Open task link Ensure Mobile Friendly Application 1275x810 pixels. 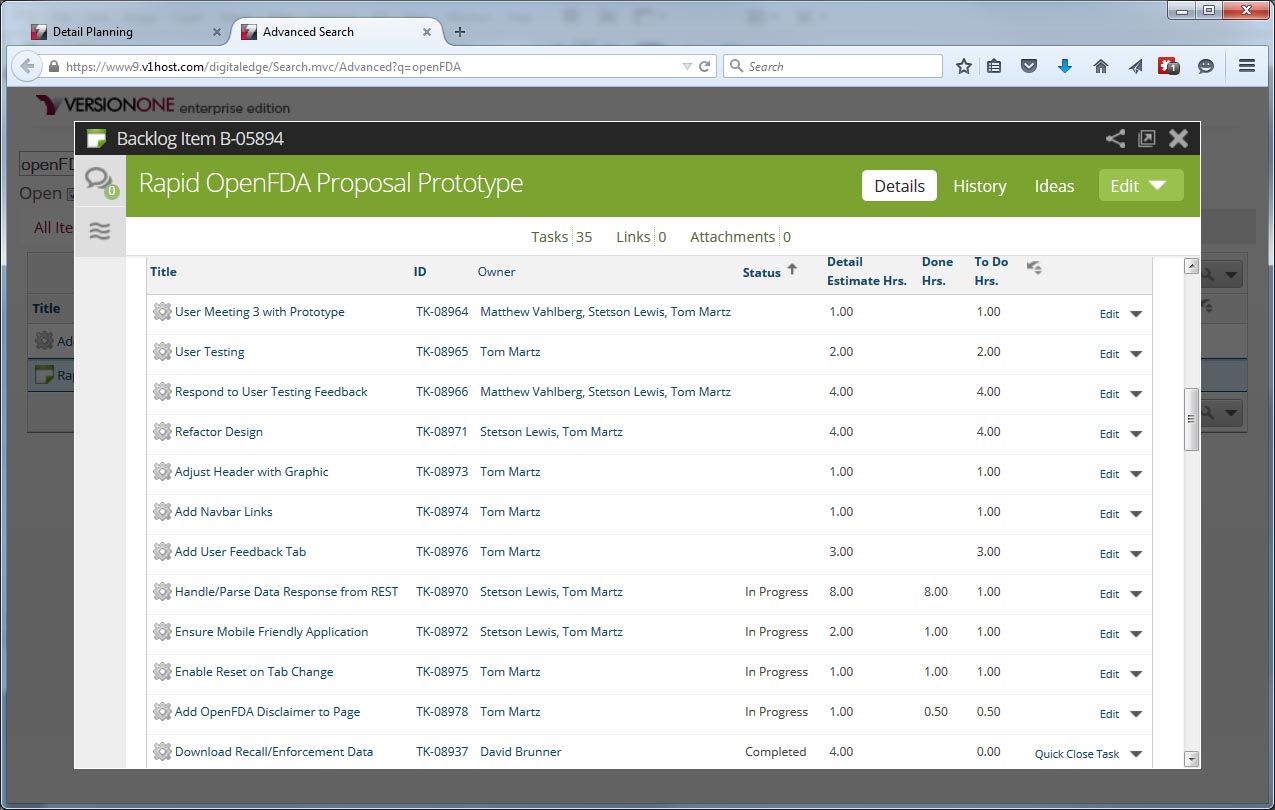pyautogui.click(x=272, y=632)
